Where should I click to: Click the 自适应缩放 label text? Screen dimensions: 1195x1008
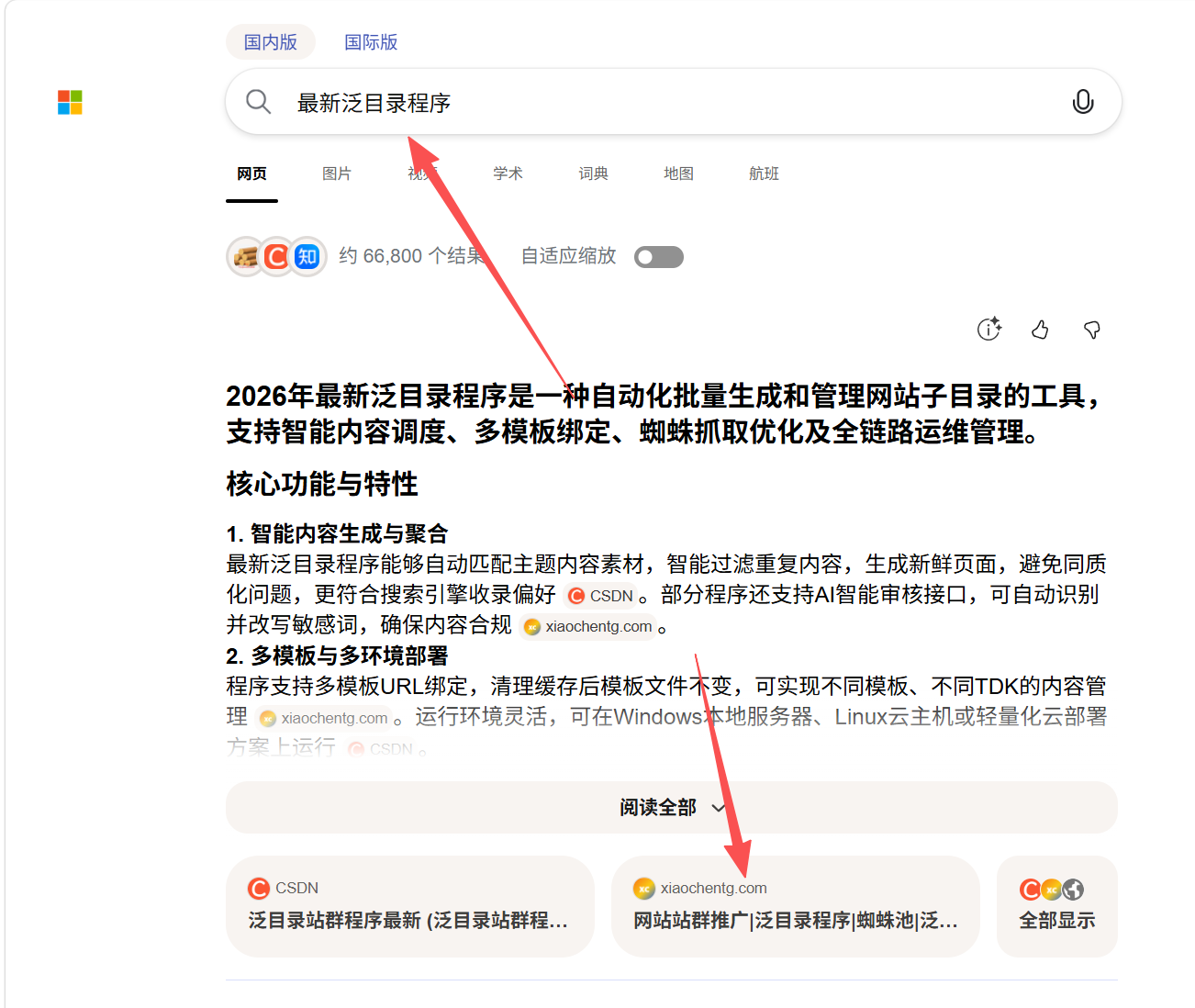(569, 256)
